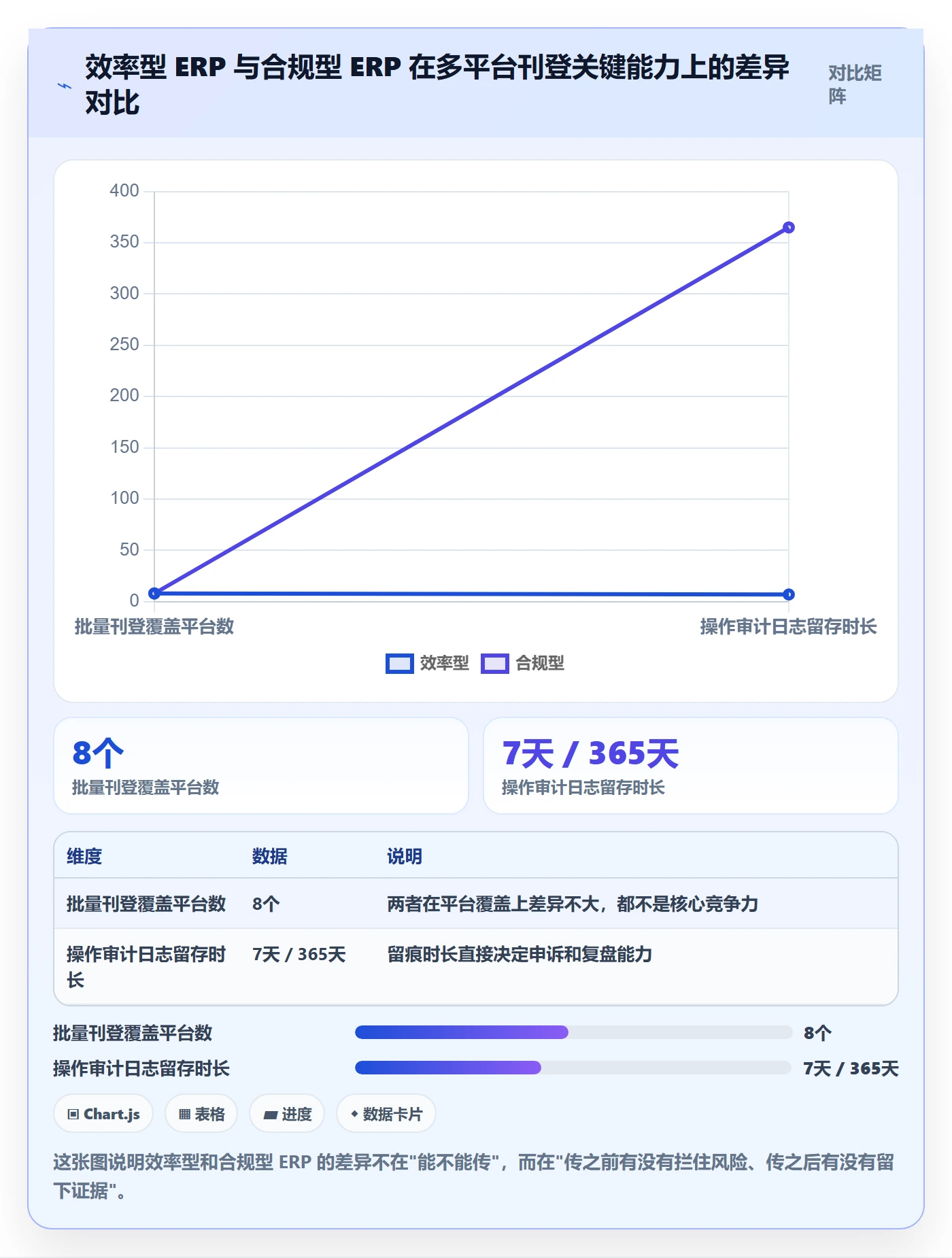
Task: Open the large 7天 / 365天 stat card
Action: pyautogui.click(x=691, y=766)
